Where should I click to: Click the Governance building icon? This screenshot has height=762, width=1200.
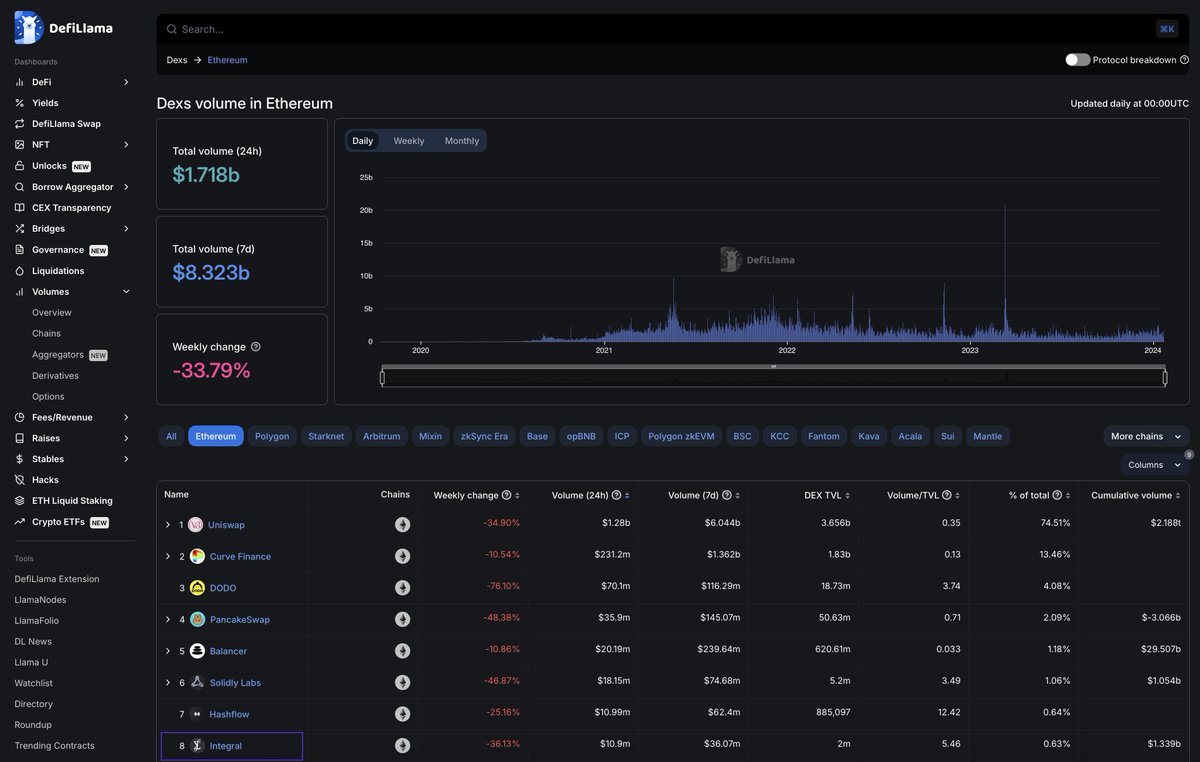point(20,250)
